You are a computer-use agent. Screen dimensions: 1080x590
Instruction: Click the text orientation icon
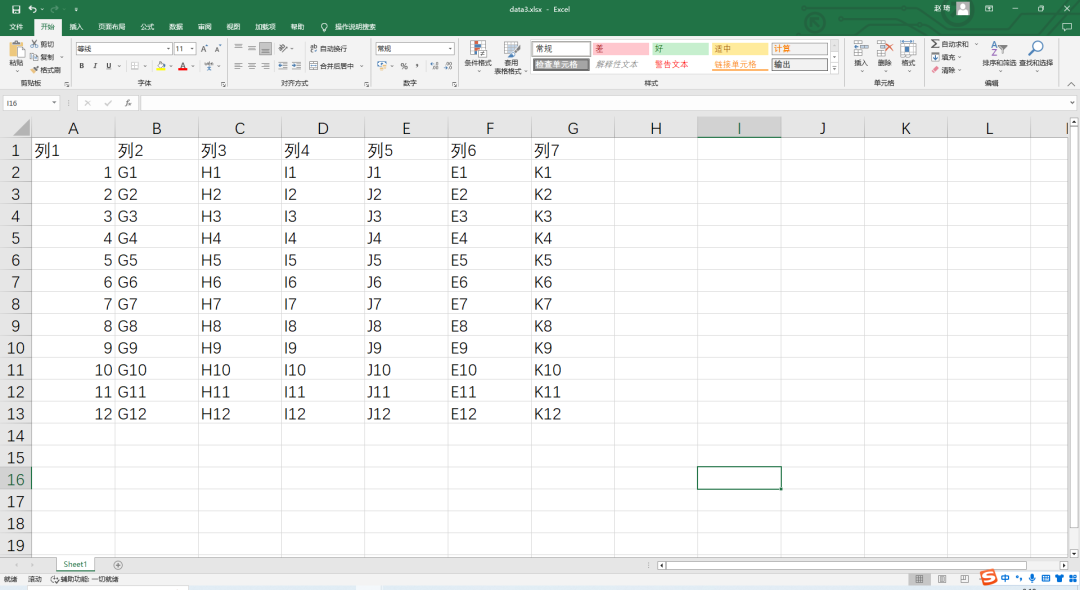pos(282,48)
